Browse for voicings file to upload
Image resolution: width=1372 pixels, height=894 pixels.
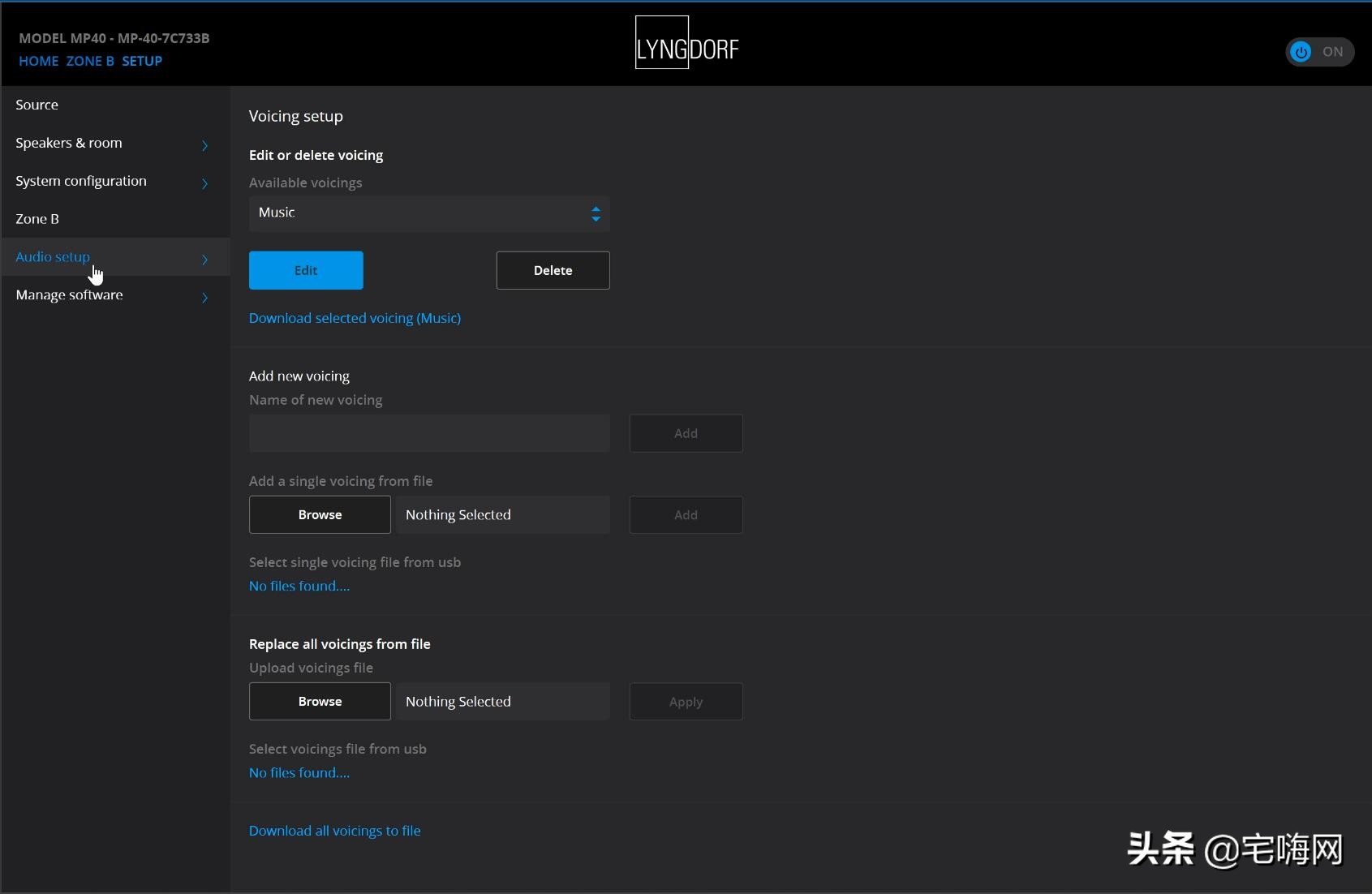point(320,702)
